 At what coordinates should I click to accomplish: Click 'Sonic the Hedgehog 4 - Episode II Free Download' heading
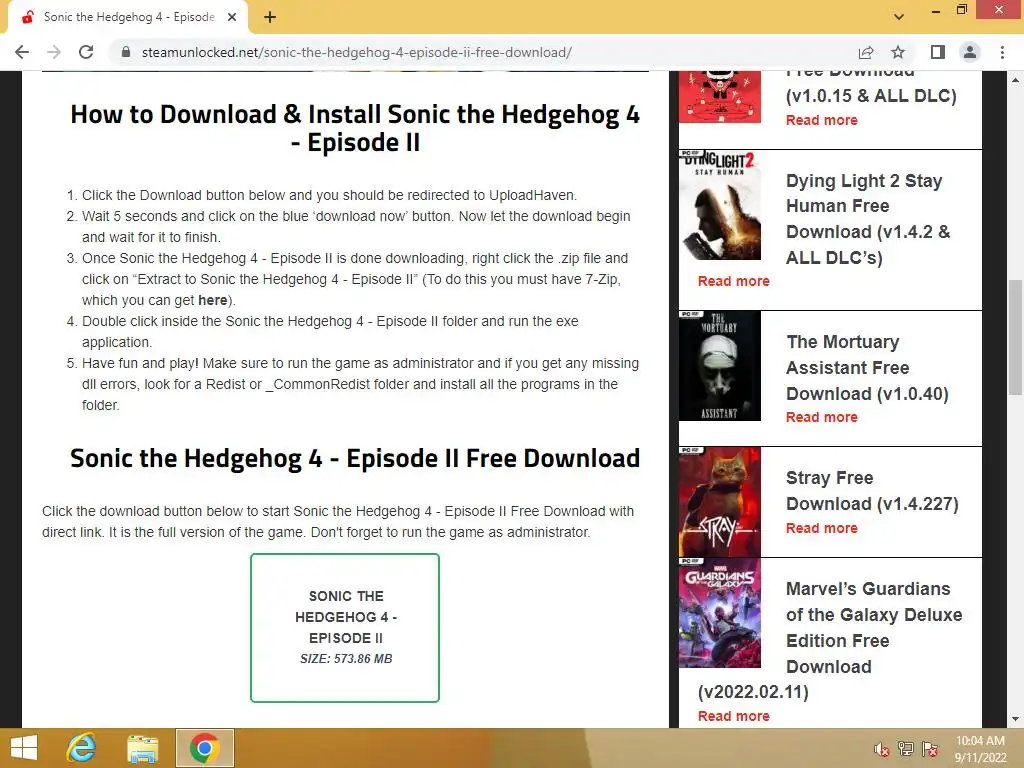pyautogui.click(x=355, y=458)
